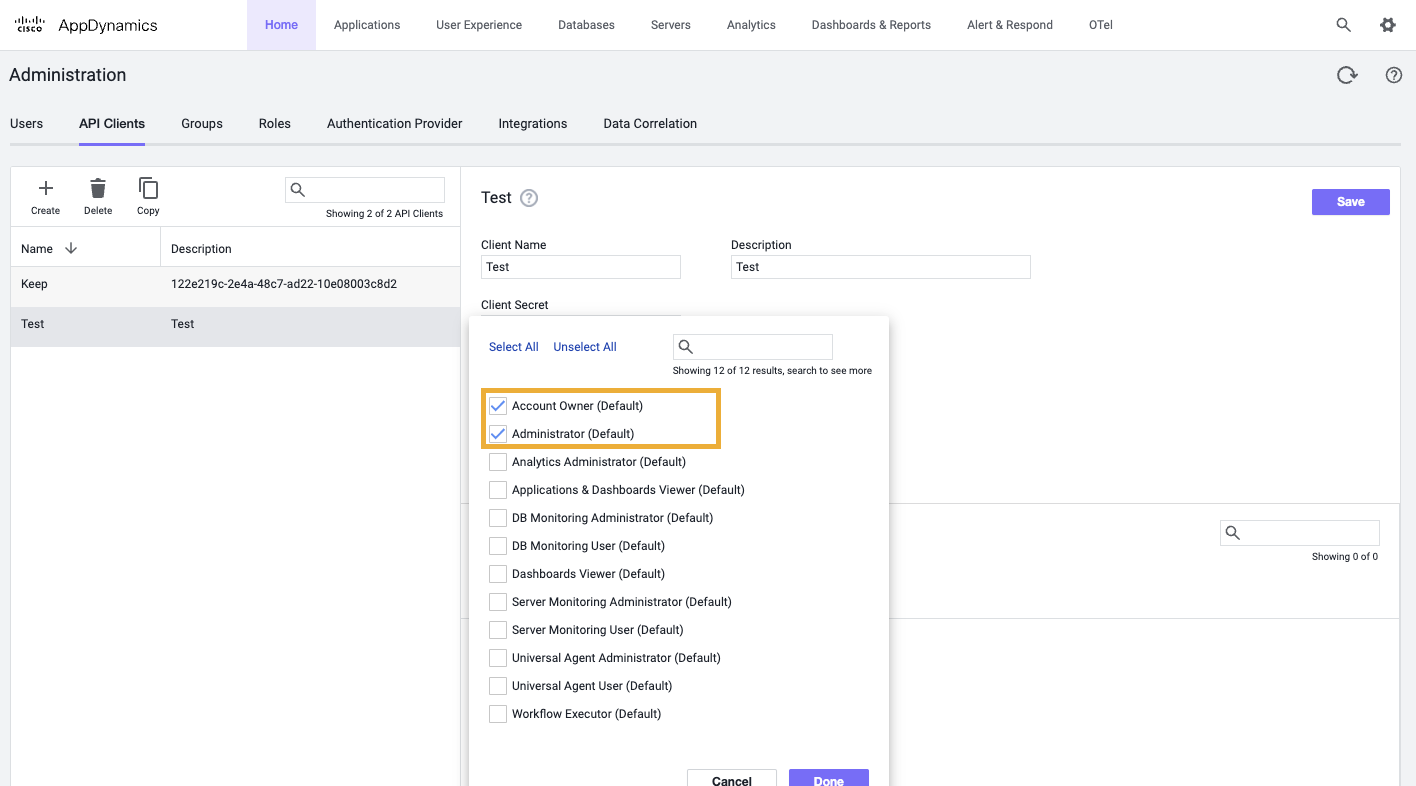1416x786 pixels.
Task: Open the Data Correlation tab
Action: (650, 124)
